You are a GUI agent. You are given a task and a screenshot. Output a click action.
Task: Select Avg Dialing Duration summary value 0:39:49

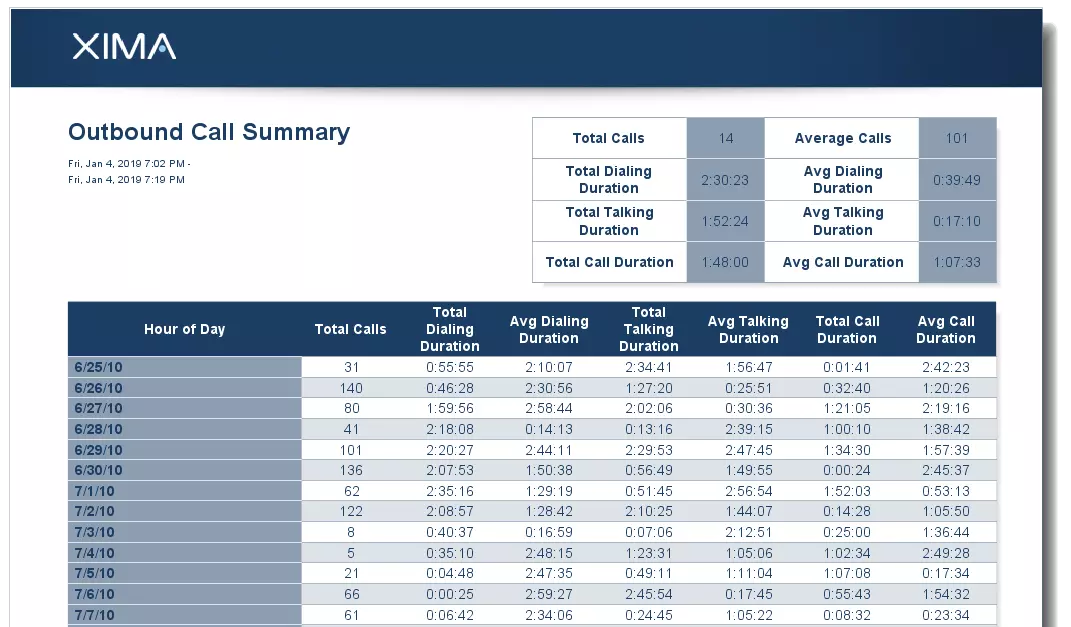(957, 180)
